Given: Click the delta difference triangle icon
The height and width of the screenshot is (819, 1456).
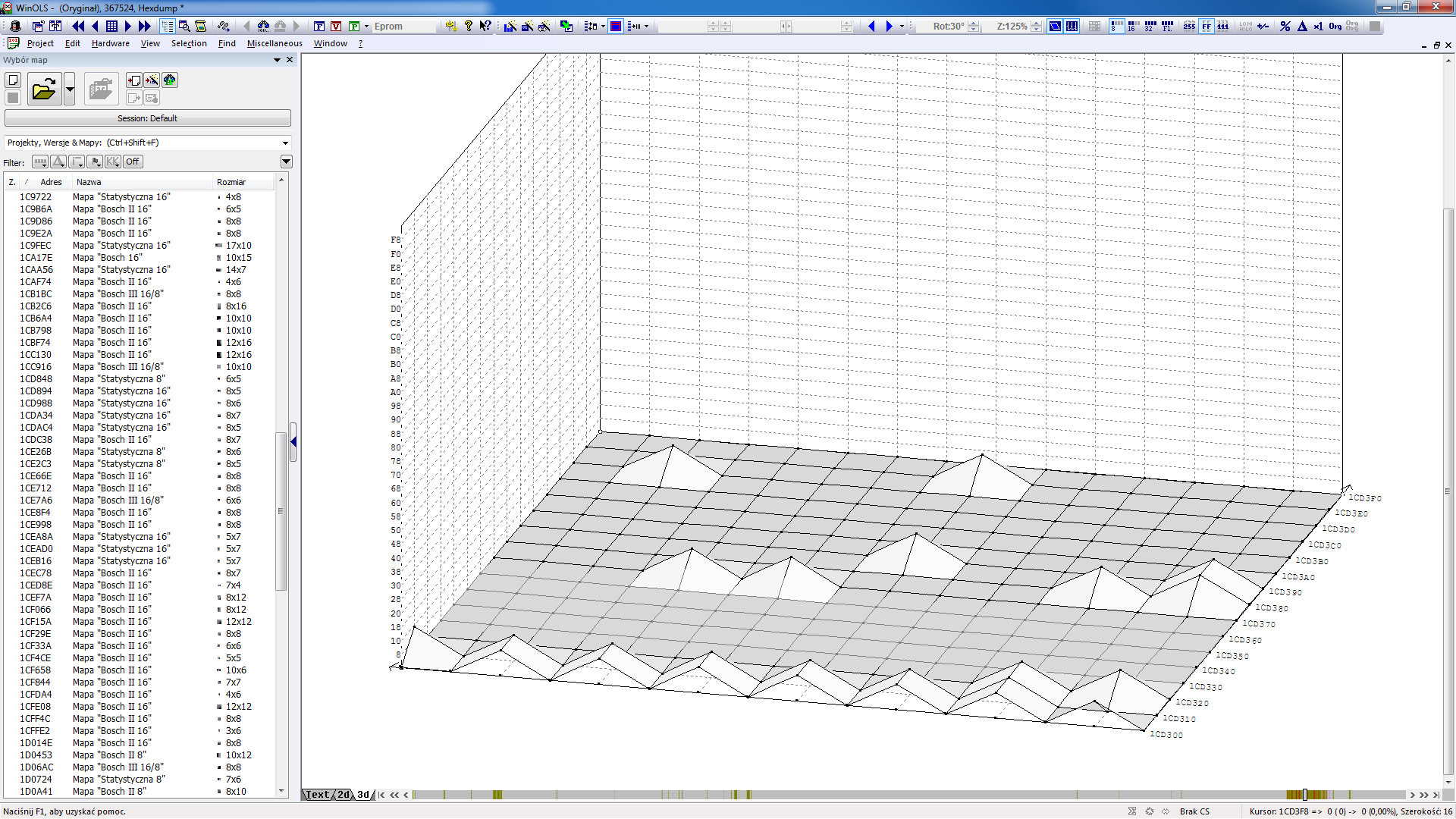Looking at the screenshot, I should tap(1302, 27).
